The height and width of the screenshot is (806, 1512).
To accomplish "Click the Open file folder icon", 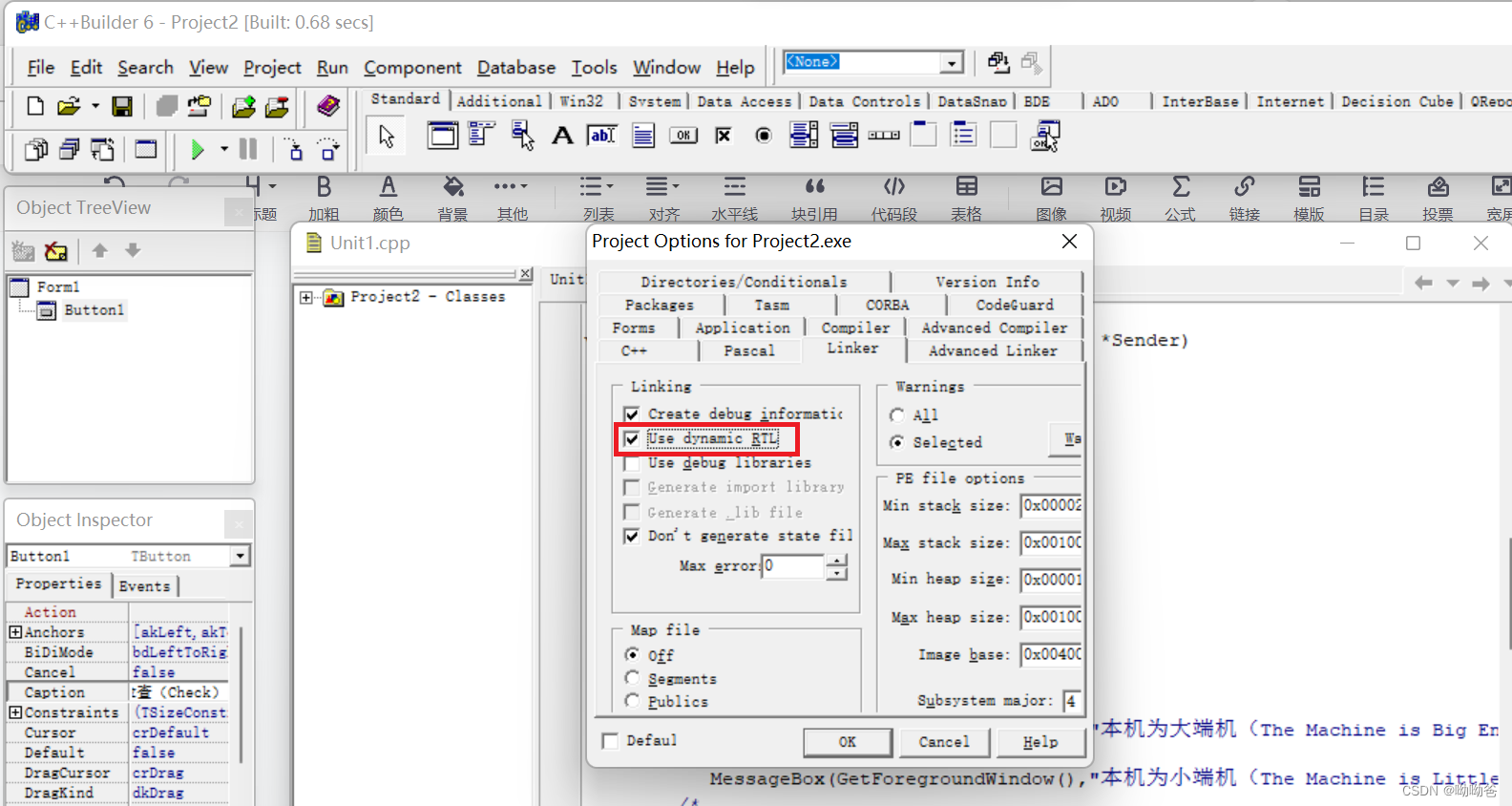I will point(69,106).
